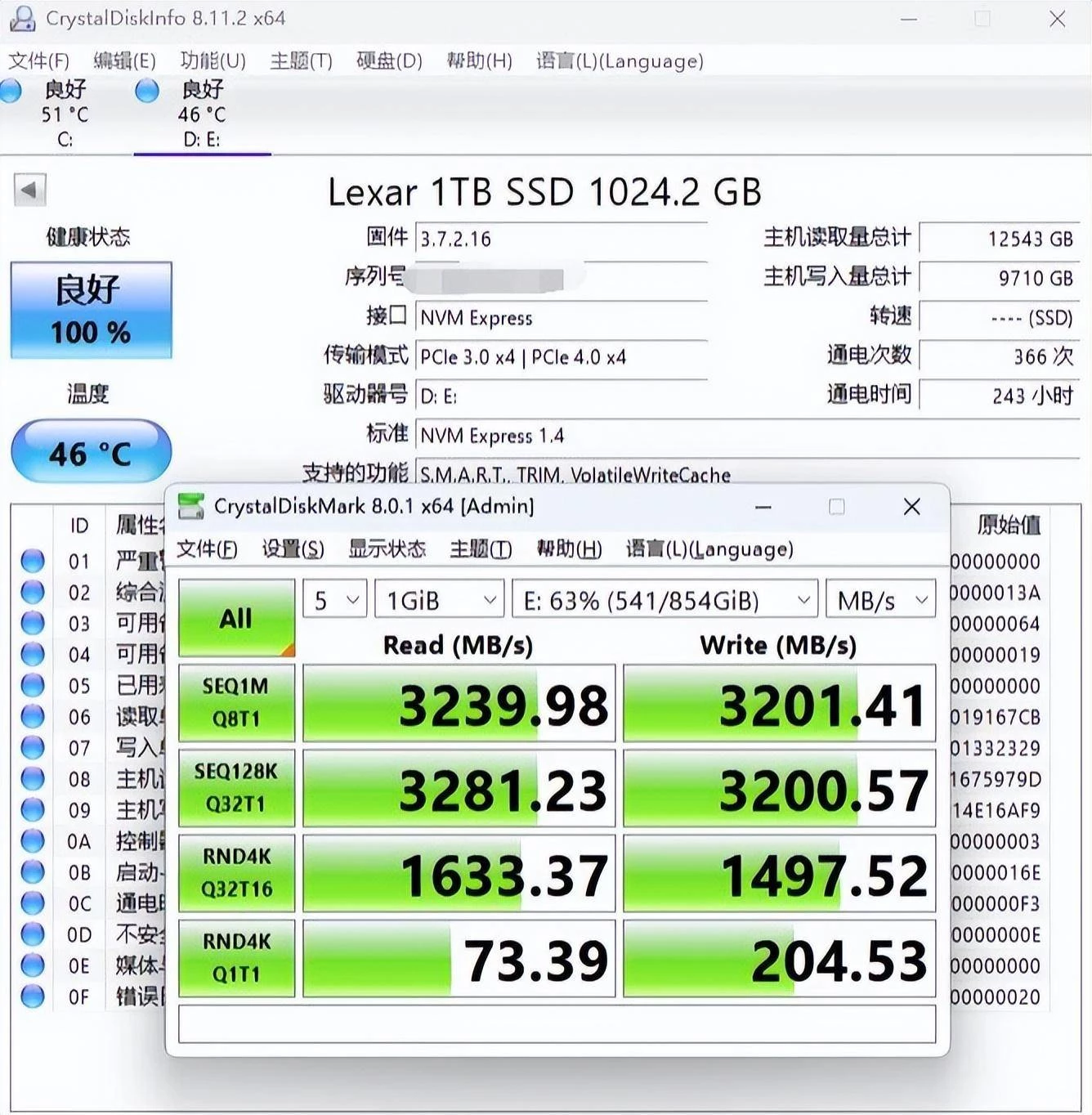Click status circle for attribute 01
Screen dimensions: 1092x1115
[x=33, y=561]
